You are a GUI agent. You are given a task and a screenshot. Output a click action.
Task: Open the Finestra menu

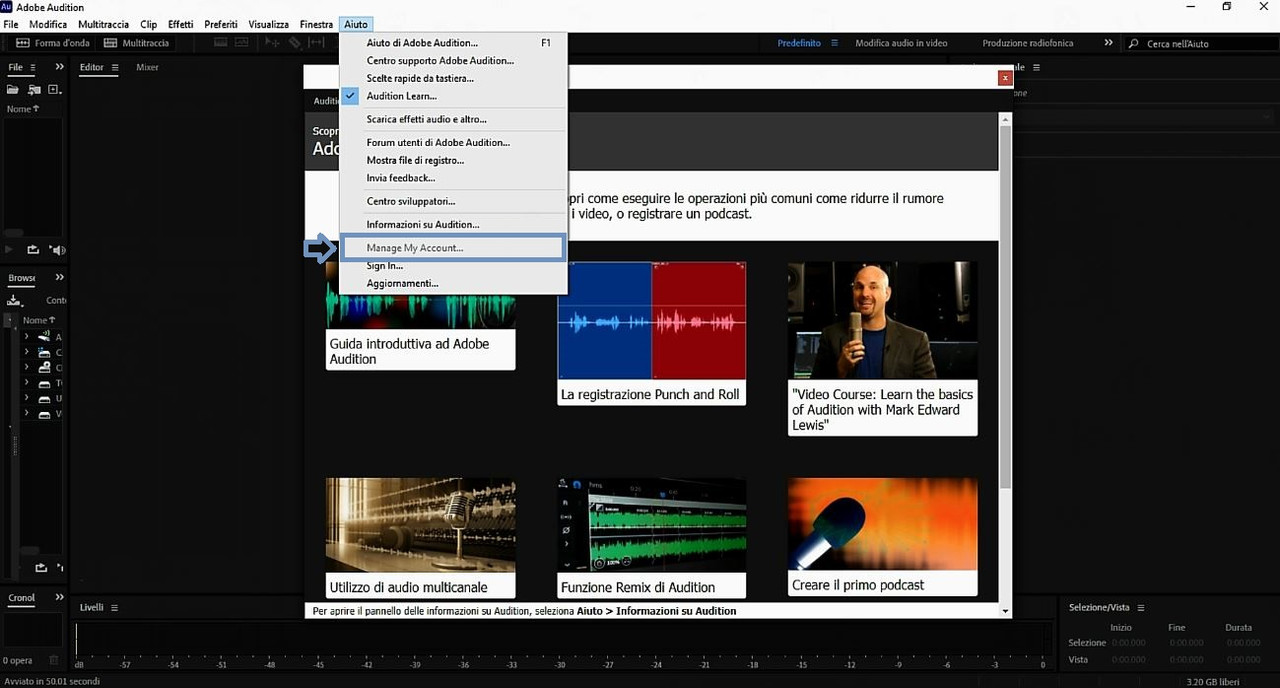pyautogui.click(x=316, y=24)
